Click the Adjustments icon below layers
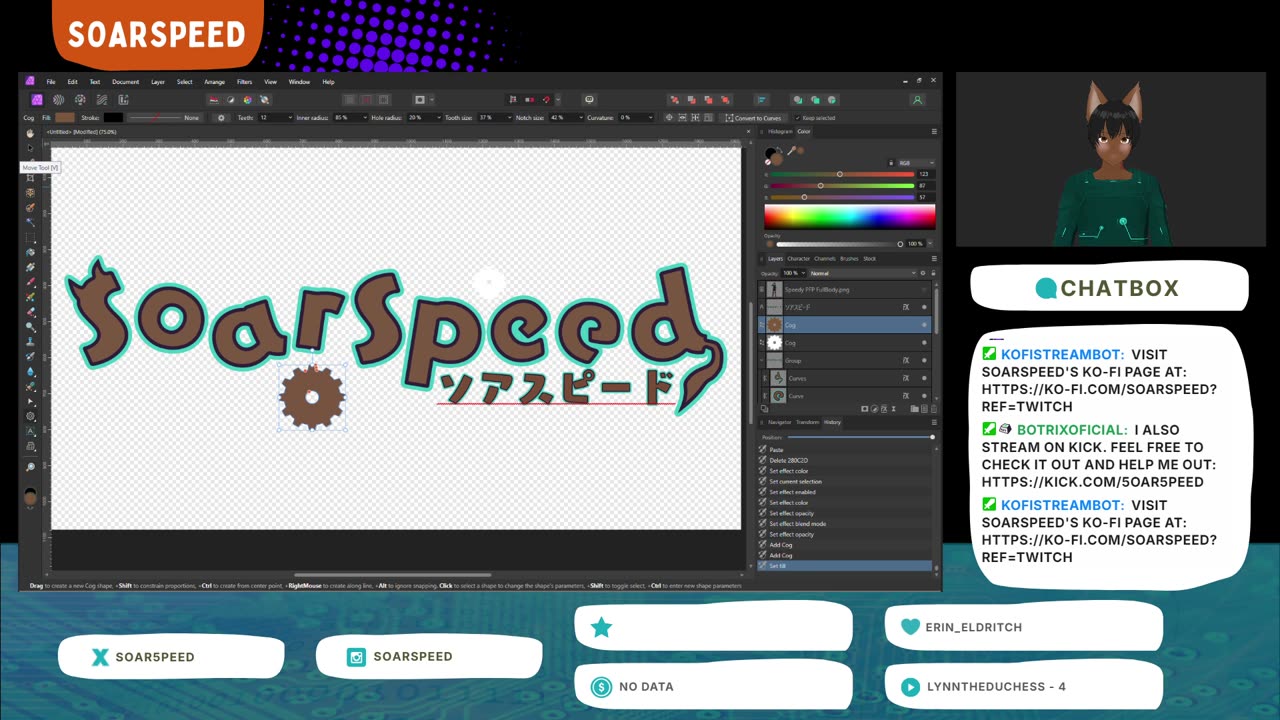The image size is (1280, 720). (x=875, y=409)
